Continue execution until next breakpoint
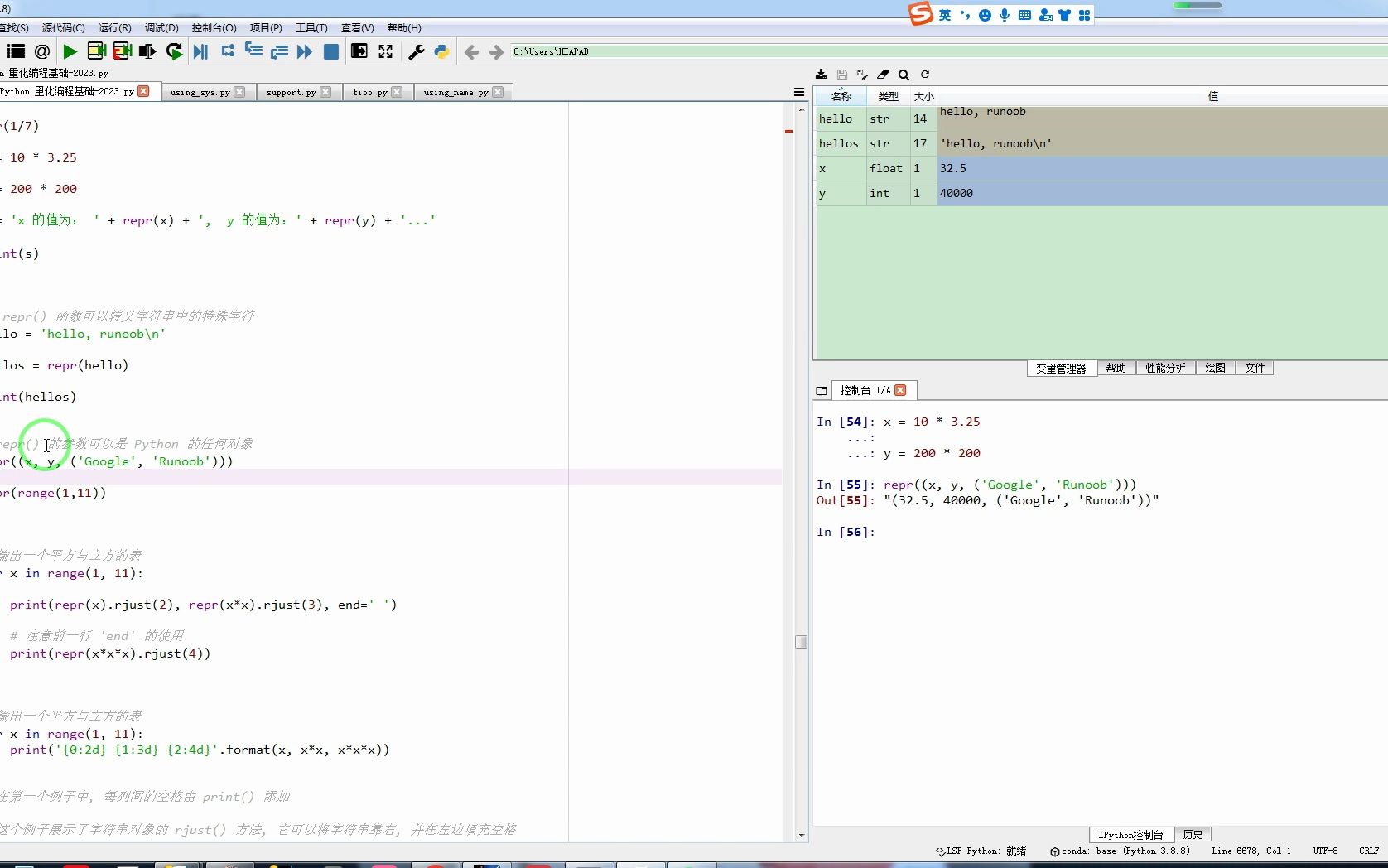The width and height of the screenshot is (1388, 868). (x=305, y=51)
